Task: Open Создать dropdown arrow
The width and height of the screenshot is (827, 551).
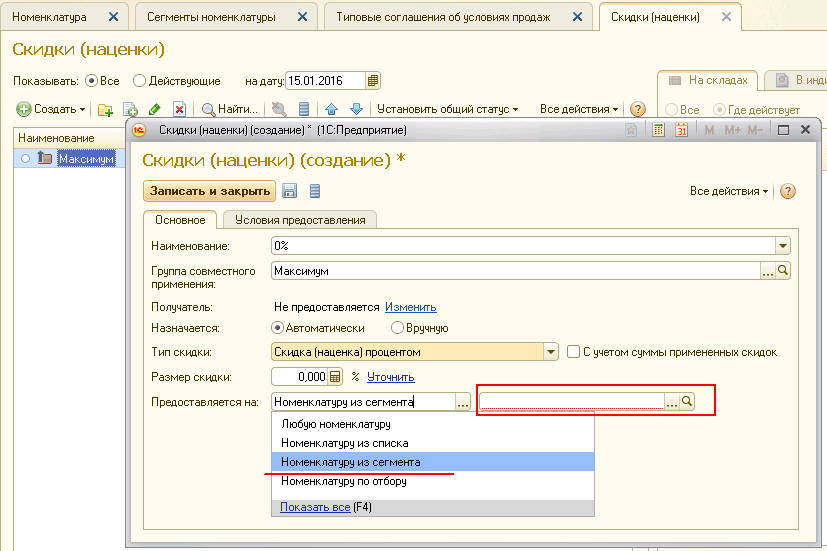Action: (82, 110)
